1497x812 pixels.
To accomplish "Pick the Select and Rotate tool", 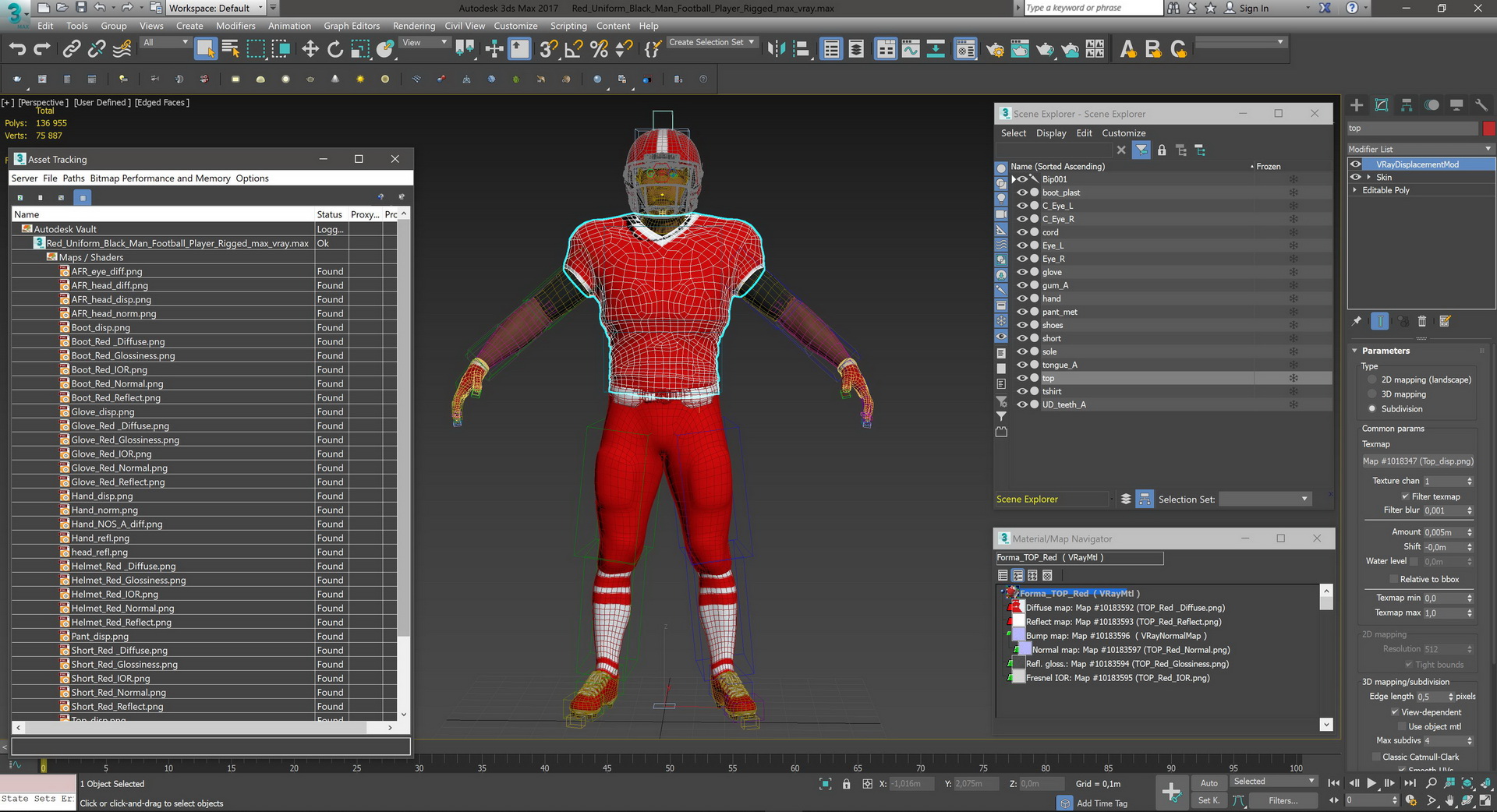I will 335,49.
